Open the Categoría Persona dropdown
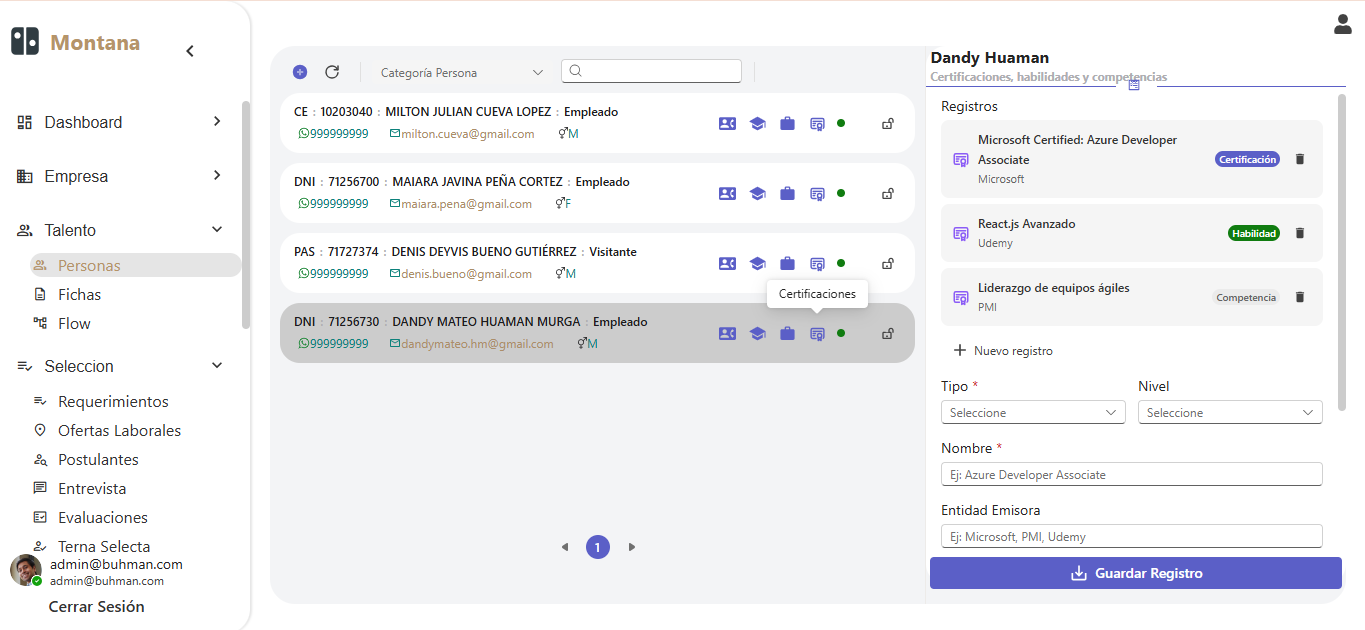The height and width of the screenshot is (630, 1365). 461,72
